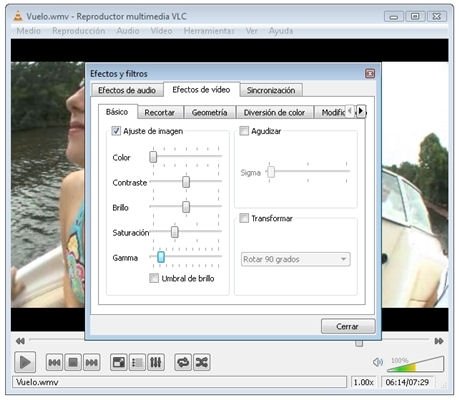Viewport: 459px width, 400px height.
Task: Open the Ayuda menu
Action: (281, 31)
